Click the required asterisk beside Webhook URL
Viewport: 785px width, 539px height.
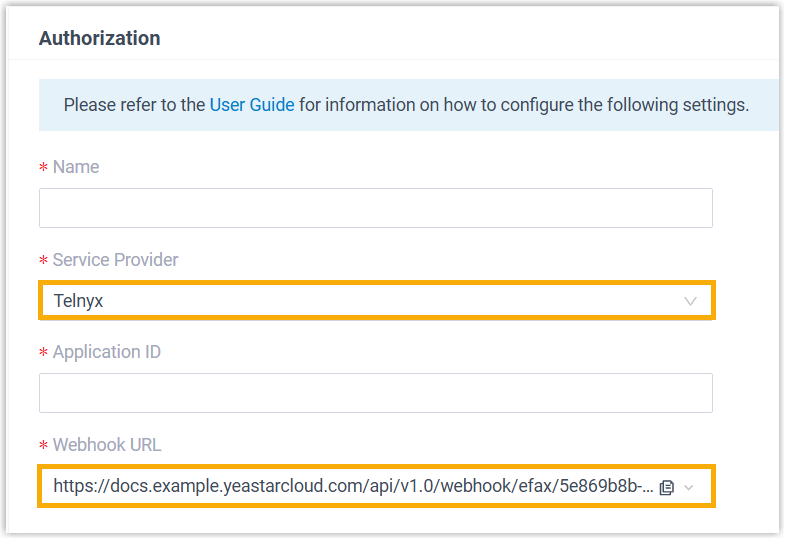43,446
